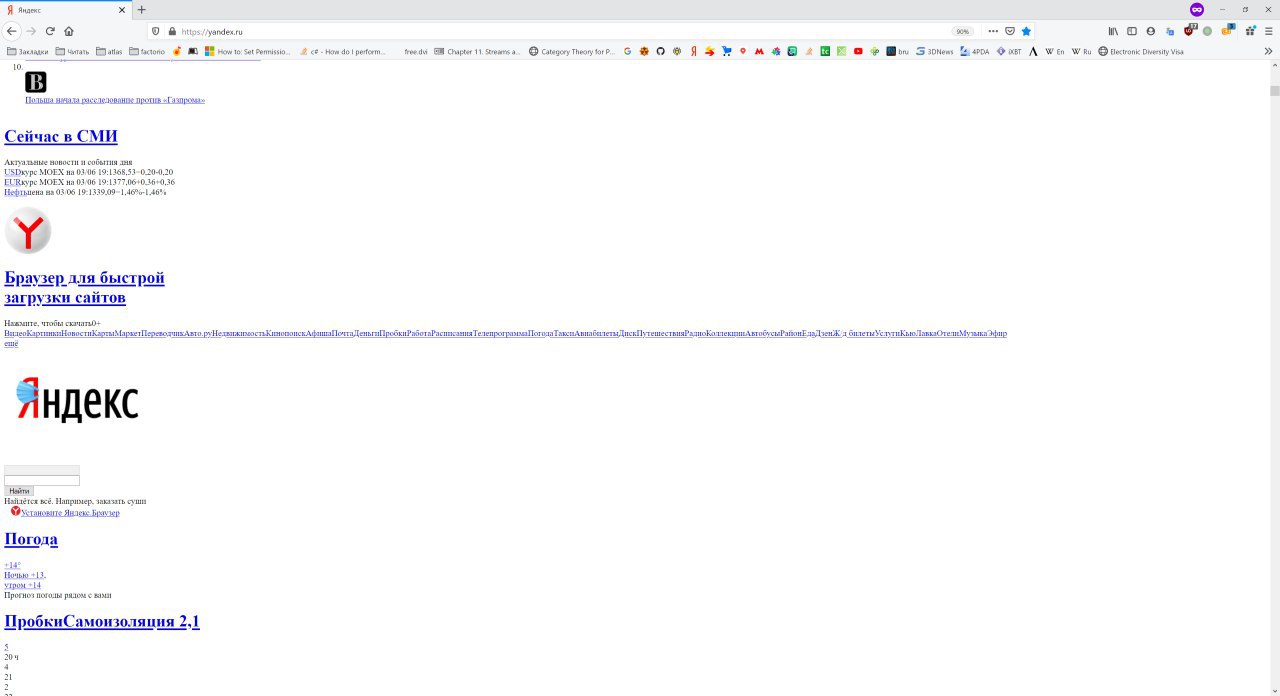The height and width of the screenshot is (696, 1280).
Task: Toggle the blue bookmark star
Action: [1026, 31]
